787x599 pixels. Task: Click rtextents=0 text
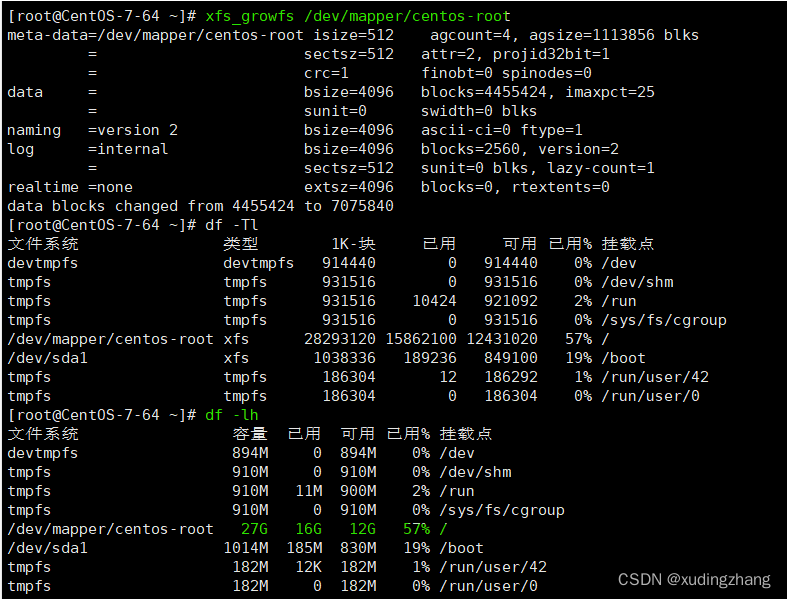(x=561, y=187)
